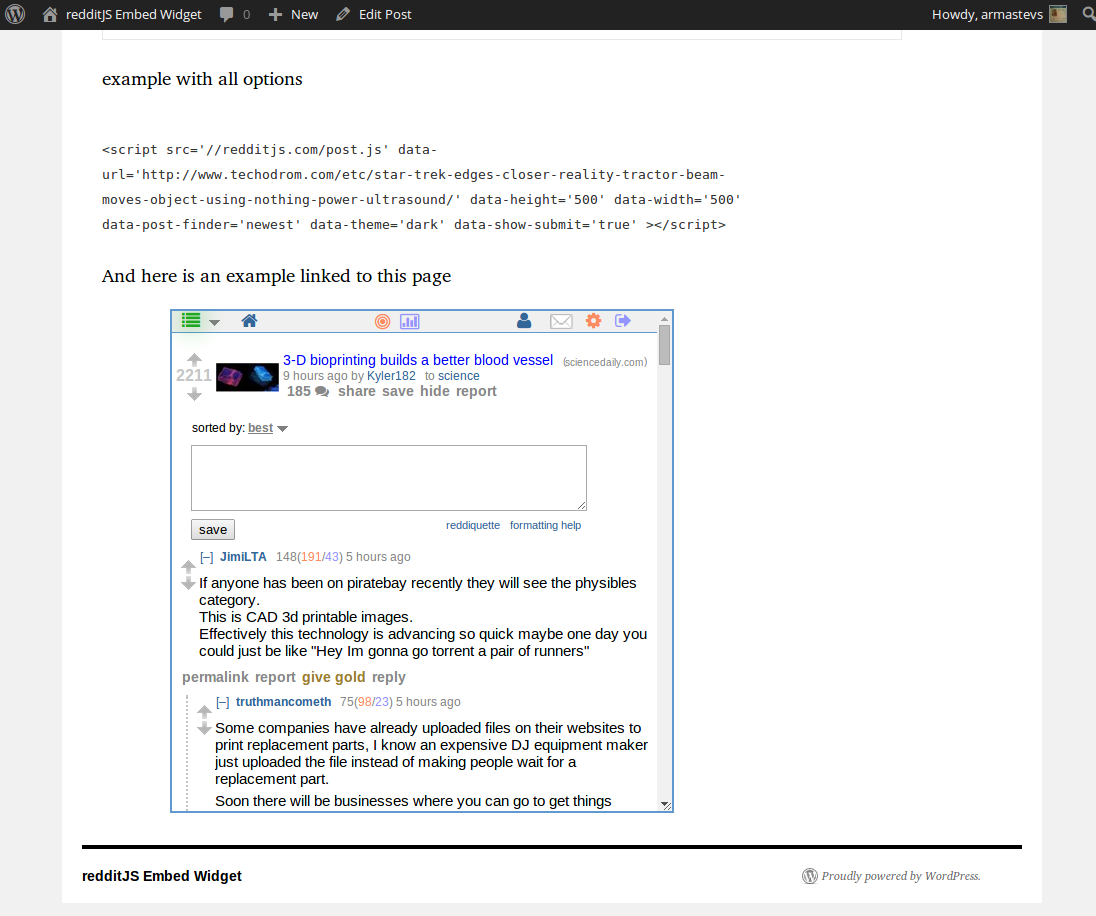Image resolution: width=1096 pixels, height=916 pixels.
Task: Go to the science subreddit link
Action: click(459, 376)
